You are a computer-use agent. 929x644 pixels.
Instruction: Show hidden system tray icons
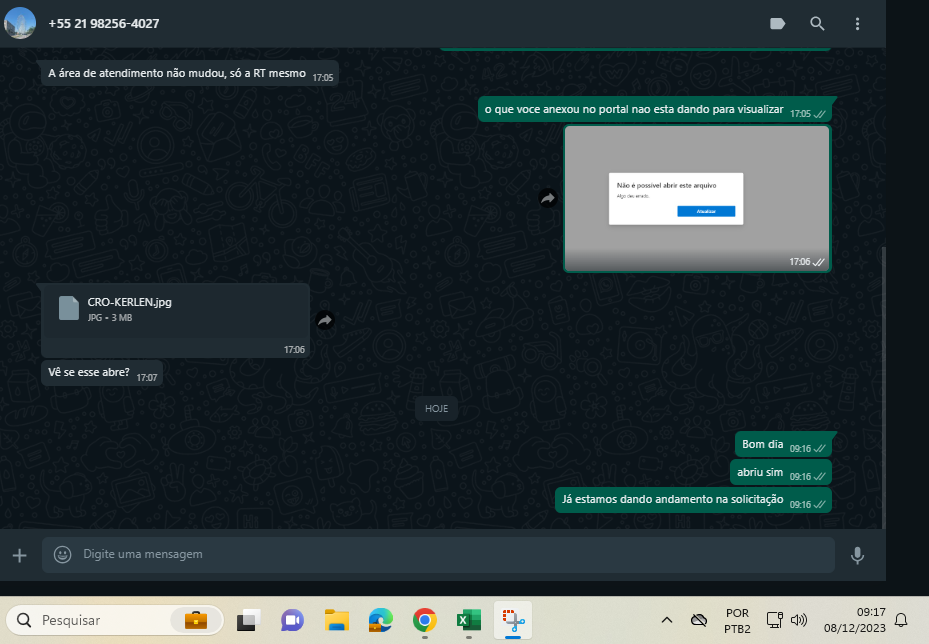(x=667, y=620)
